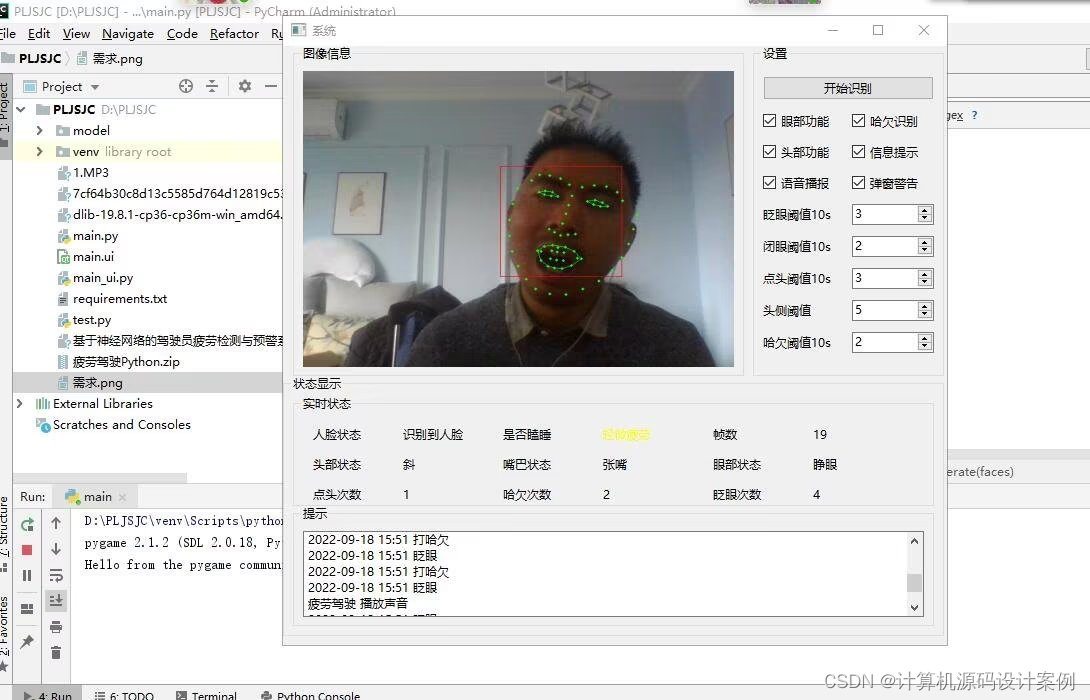Select 1.MP3 in project tree
Screen dimensions: 1090x700
coord(90,172)
